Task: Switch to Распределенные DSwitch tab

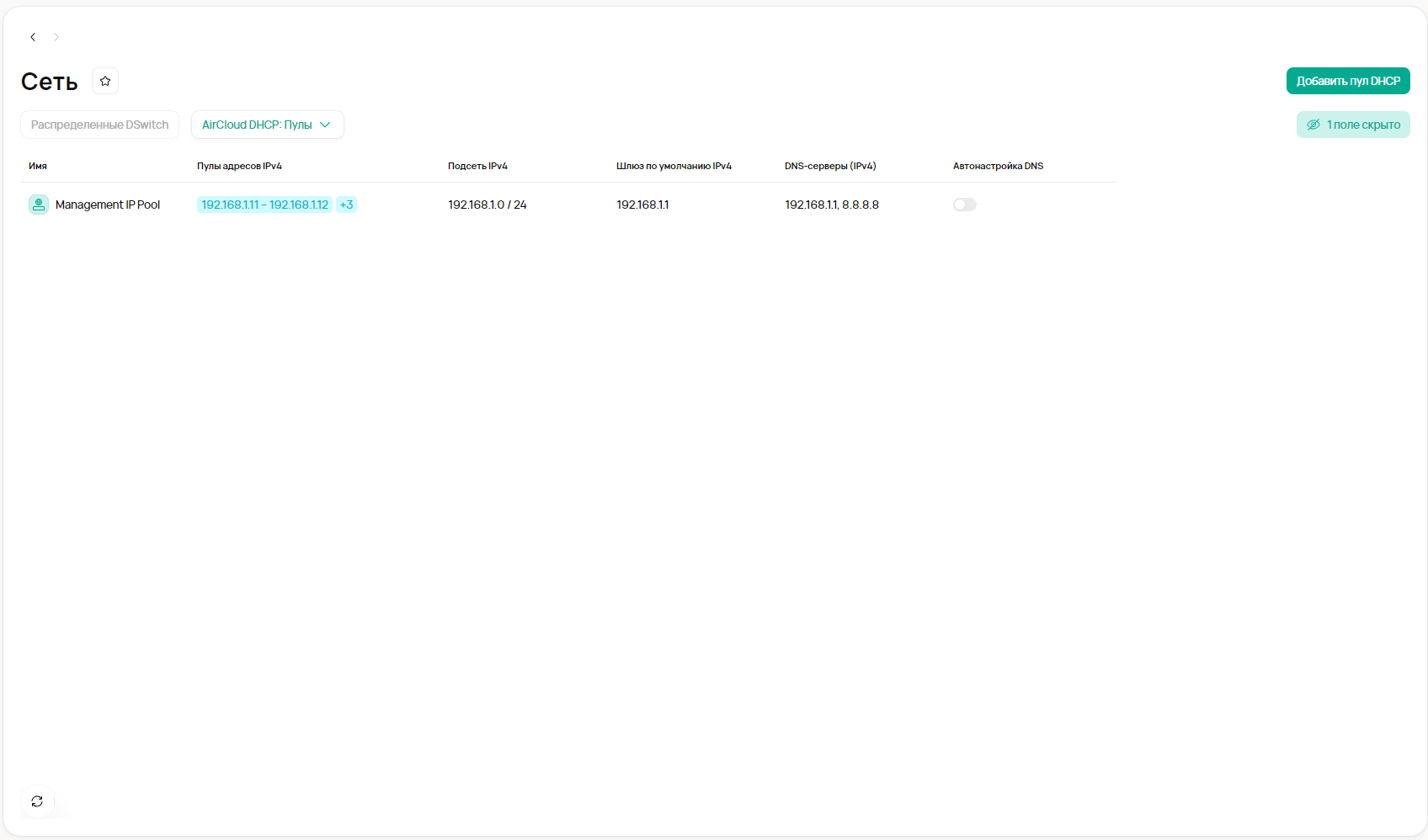Action: (x=99, y=125)
